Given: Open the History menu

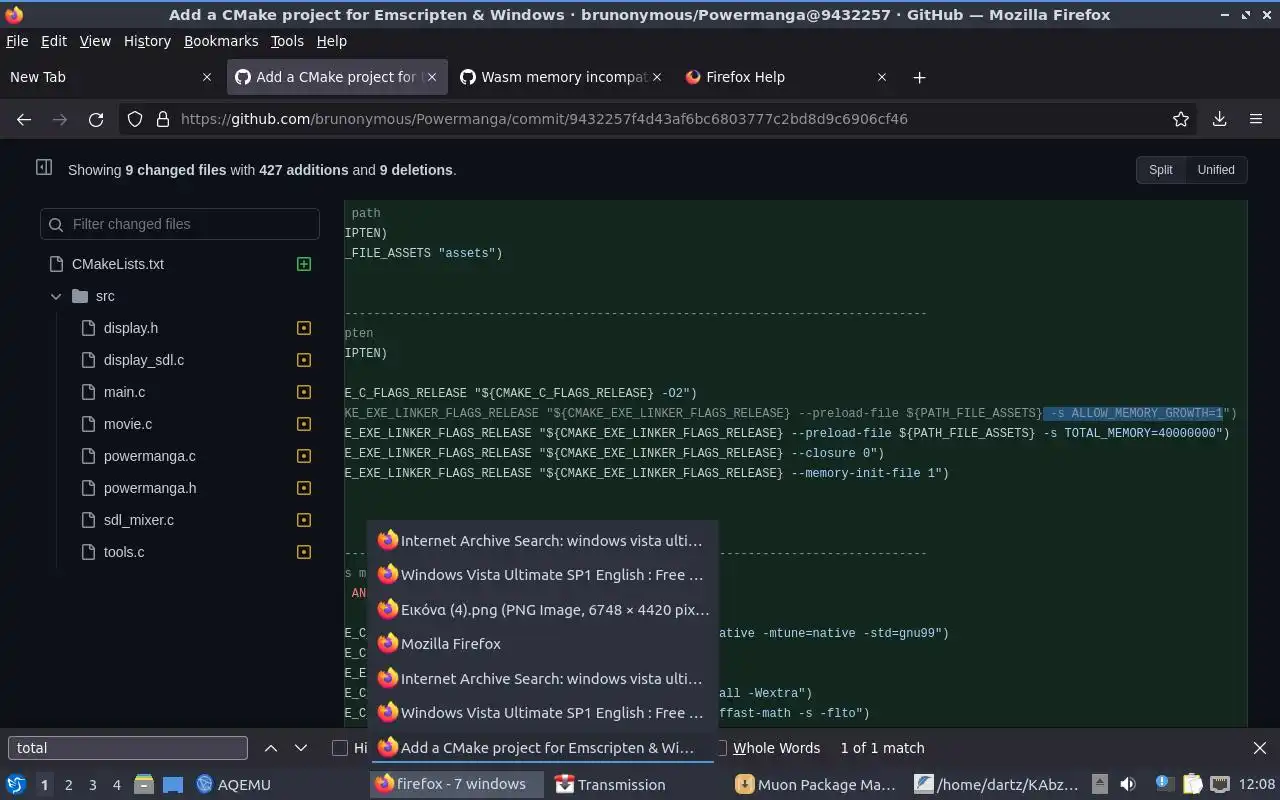Looking at the screenshot, I should 147,41.
